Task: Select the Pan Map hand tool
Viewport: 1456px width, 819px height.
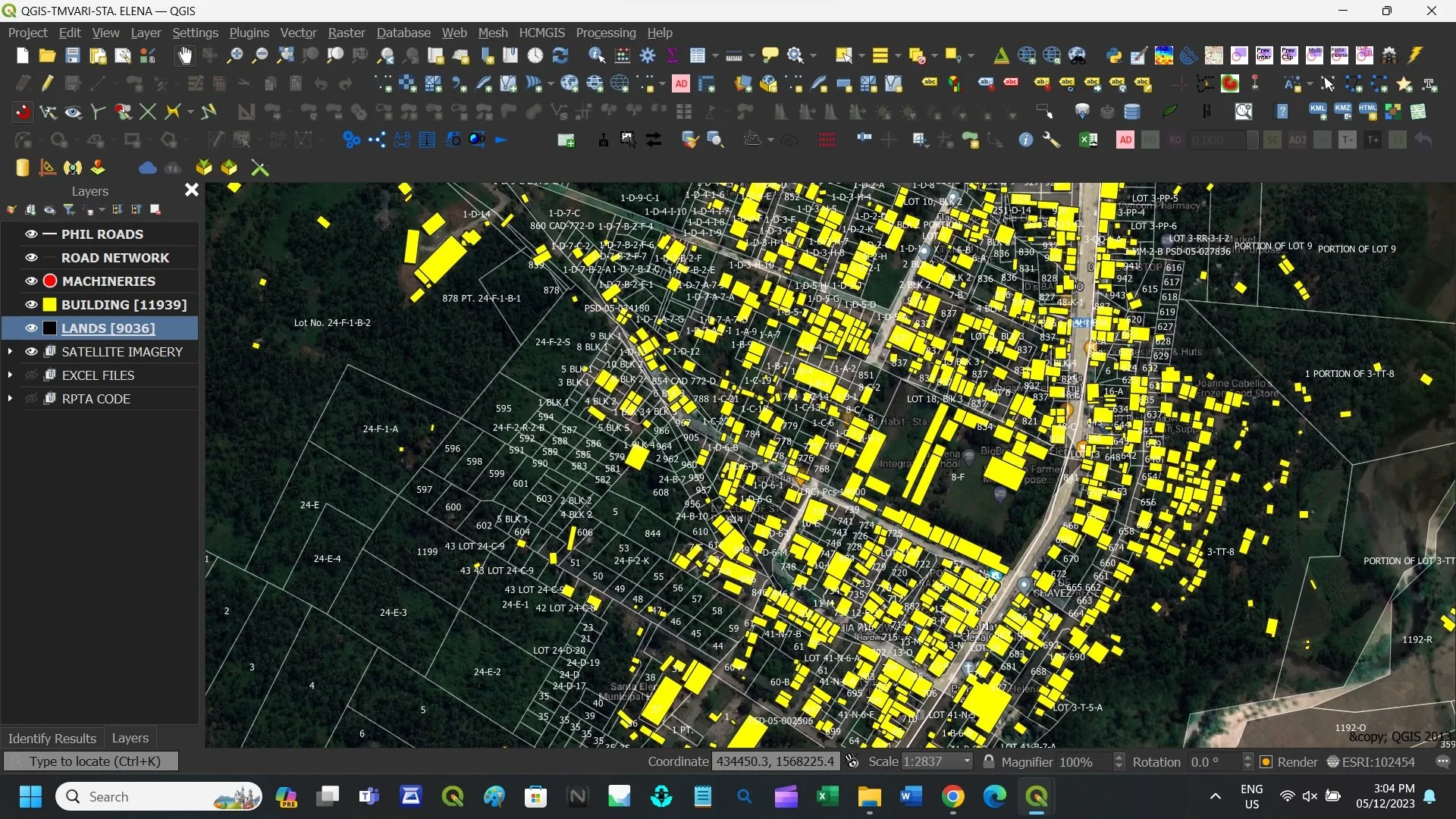Action: point(184,55)
